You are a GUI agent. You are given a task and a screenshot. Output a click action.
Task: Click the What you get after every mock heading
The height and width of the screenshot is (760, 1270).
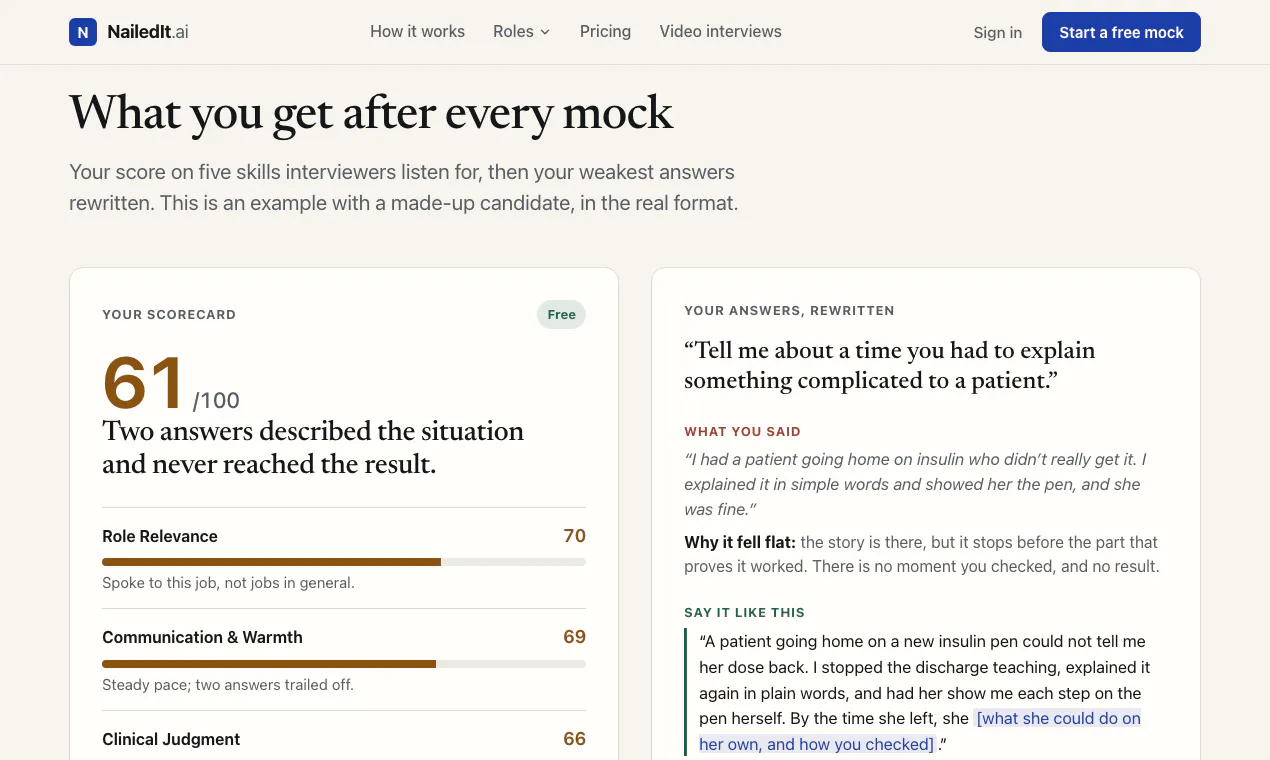pos(371,112)
